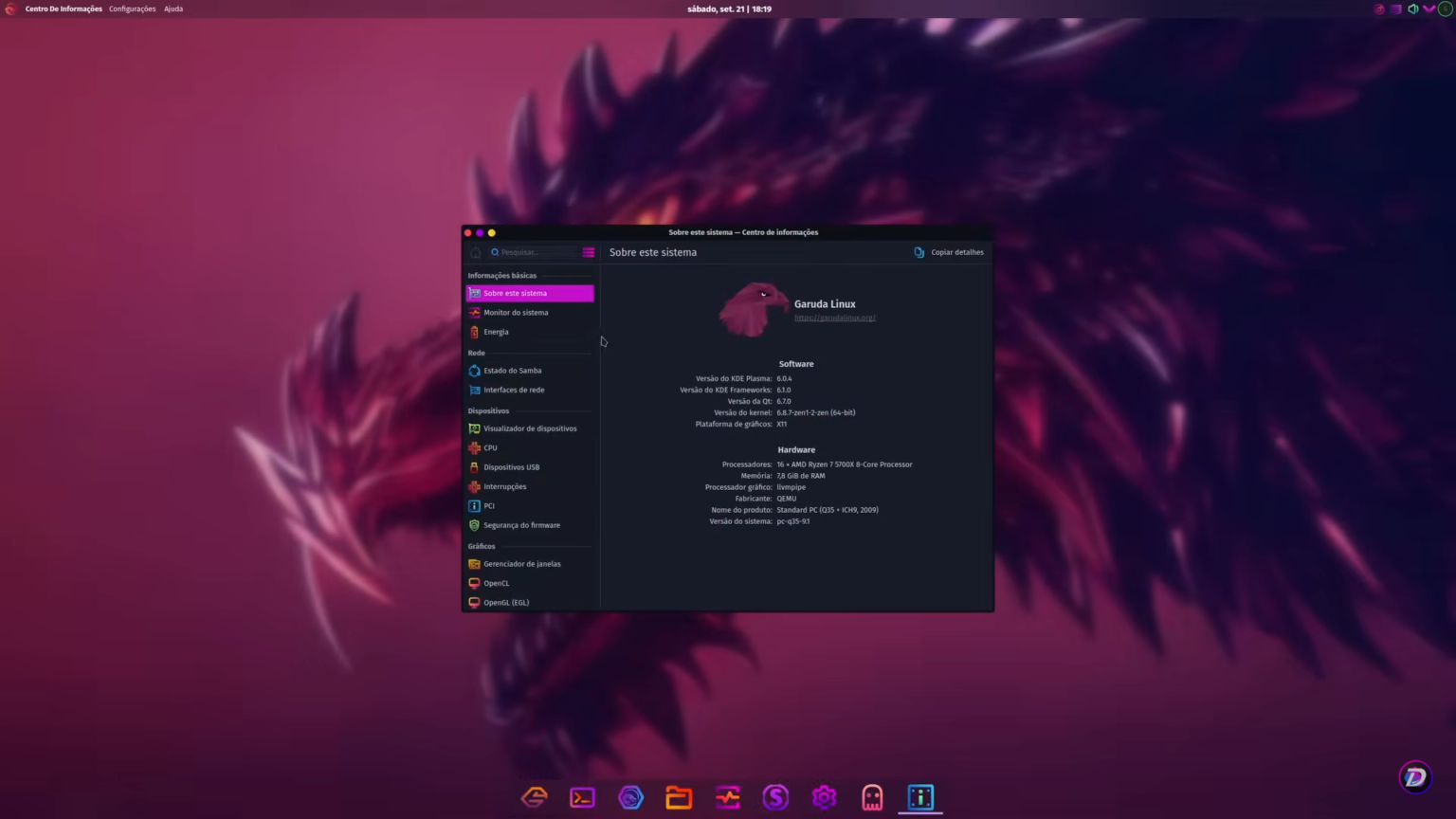1456x819 pixels.
Task: Expand the system tray chevron arrow
Action: pos(1429,9)
